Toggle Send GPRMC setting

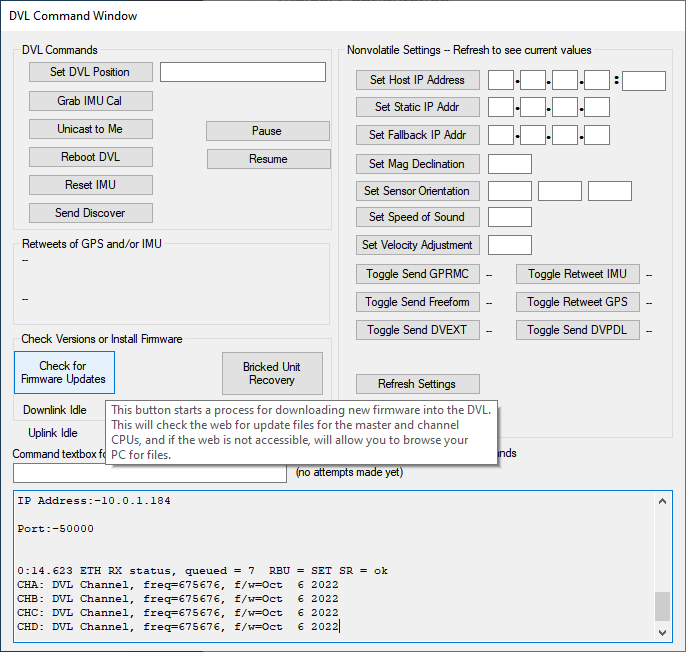(417, 274)
